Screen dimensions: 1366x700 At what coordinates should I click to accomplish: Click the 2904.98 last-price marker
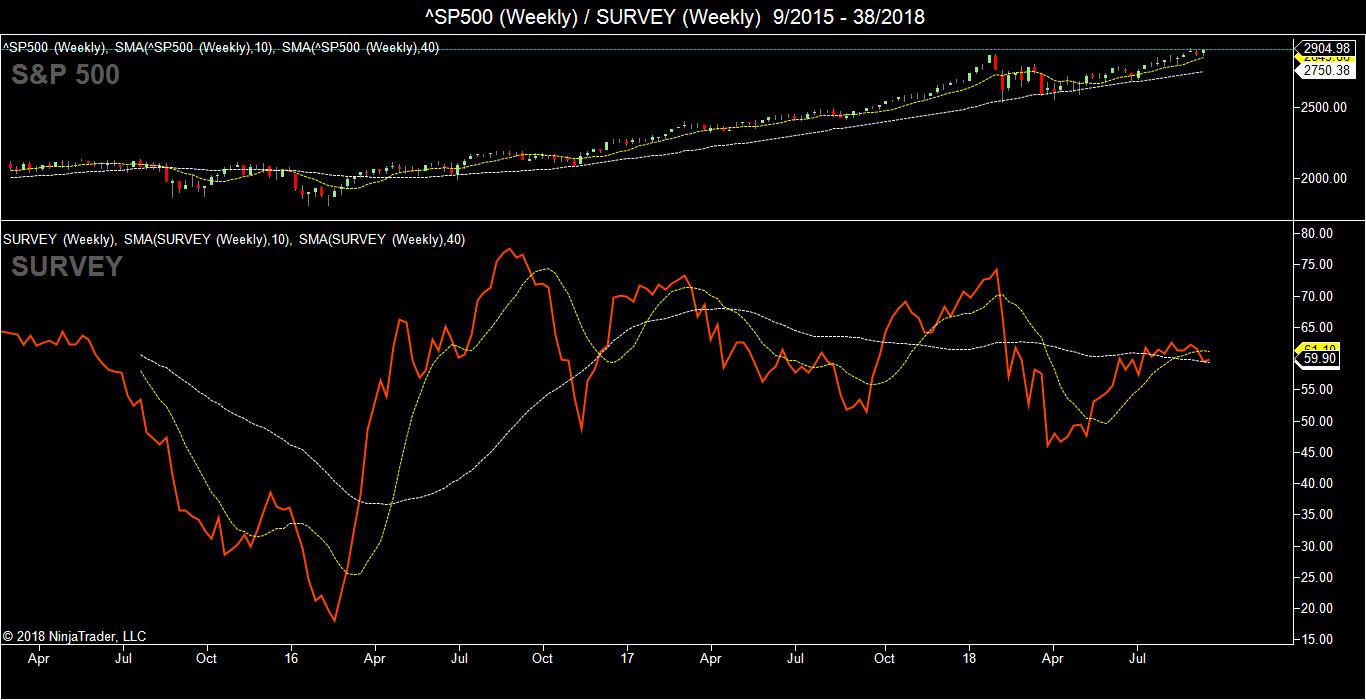1326,47
